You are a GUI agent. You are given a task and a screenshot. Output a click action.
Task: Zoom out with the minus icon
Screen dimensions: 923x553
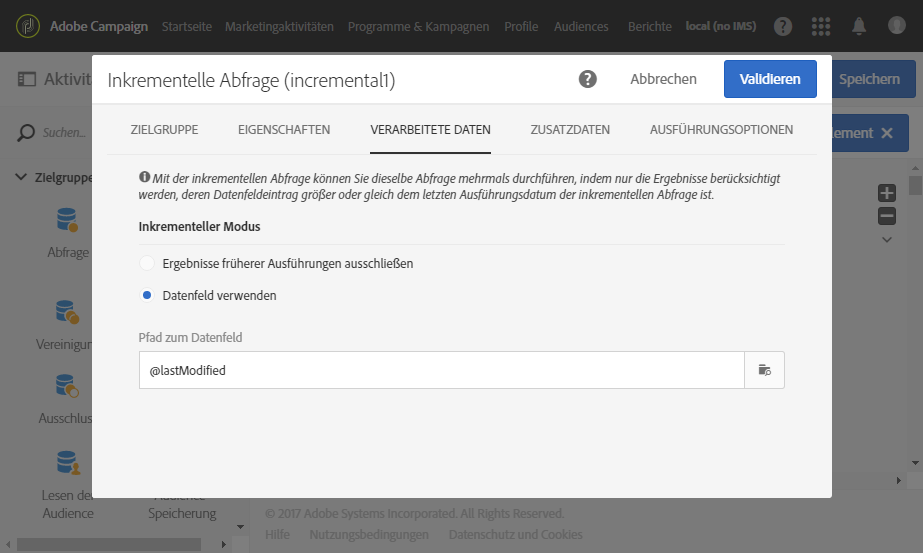(887, 216)
